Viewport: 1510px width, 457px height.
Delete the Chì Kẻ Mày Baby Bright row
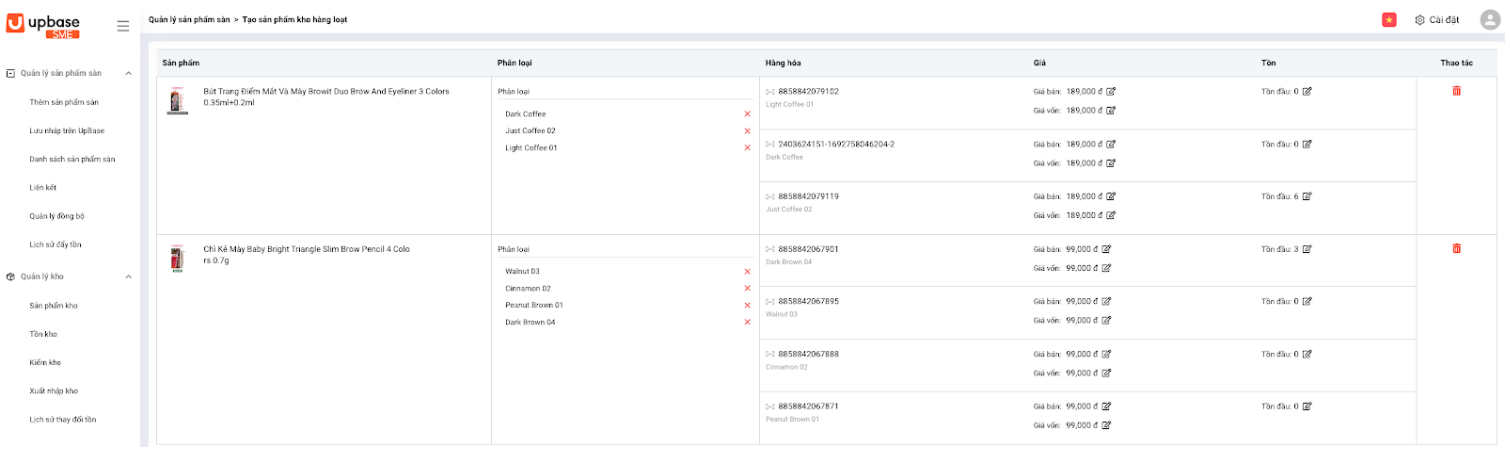tap(1456, 248)
